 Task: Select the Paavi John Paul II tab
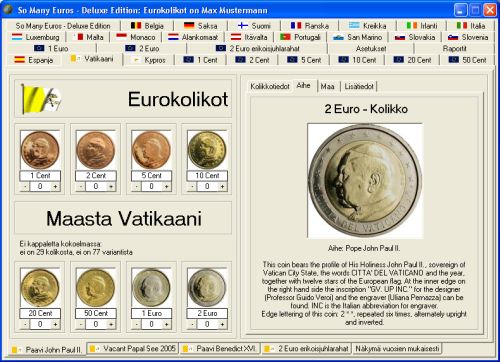(x=47, y=350)
